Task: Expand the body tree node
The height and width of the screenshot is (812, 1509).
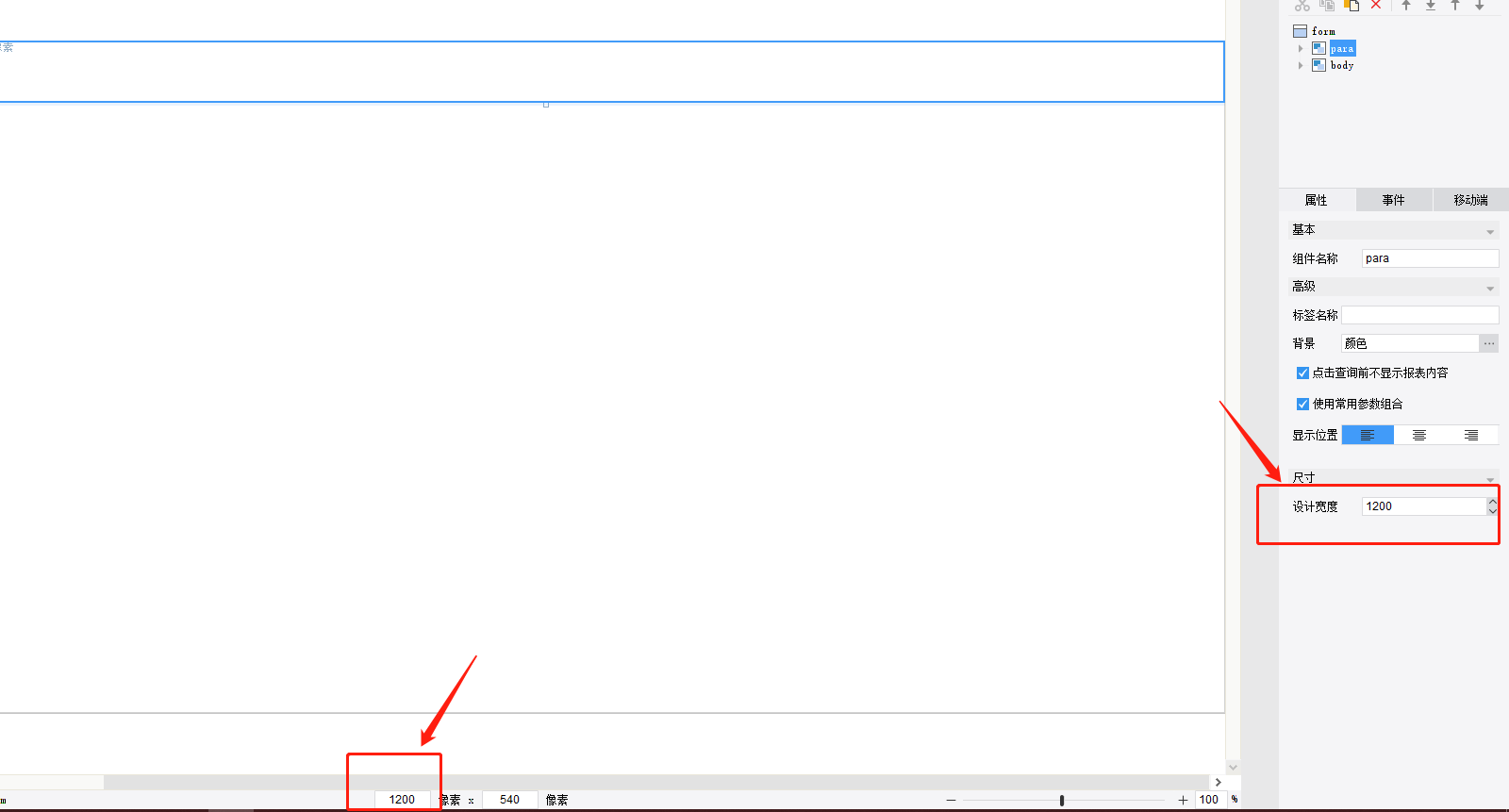Action: [1301, 65]
